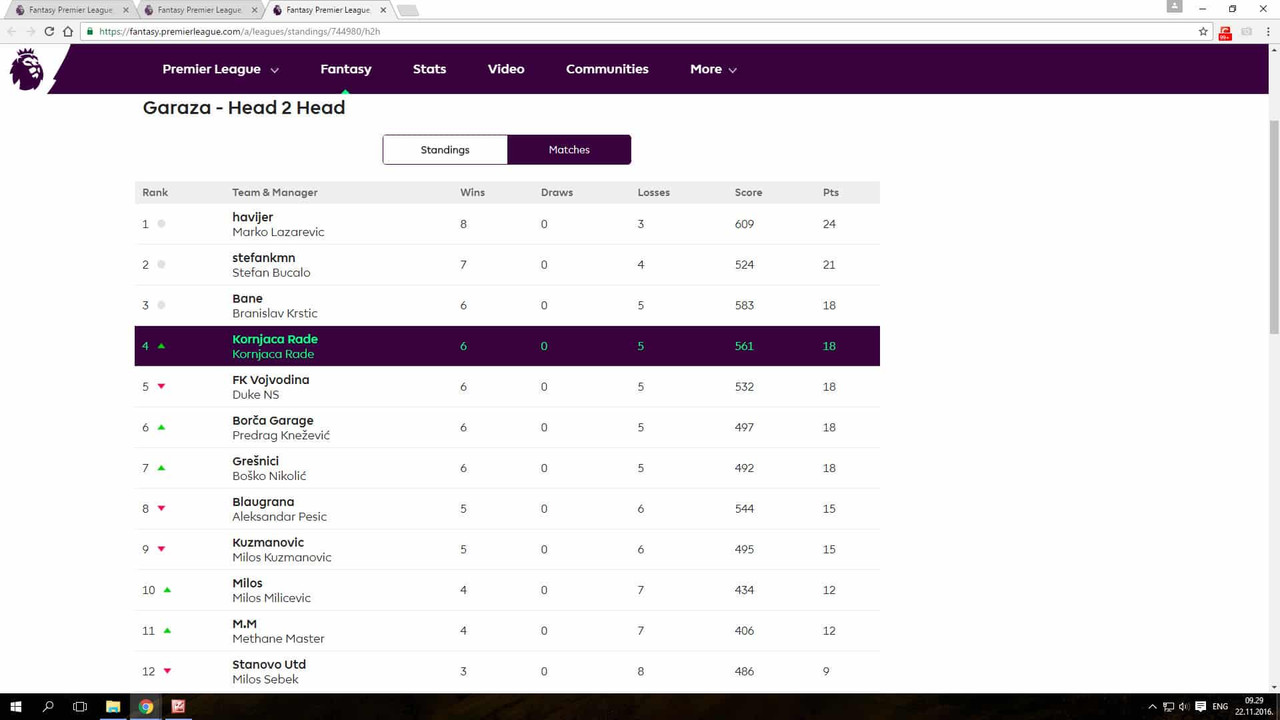Click green up arrow beside rank 4
The height and width of the screenshot is (720, 1280).
(x=161, y=346)
